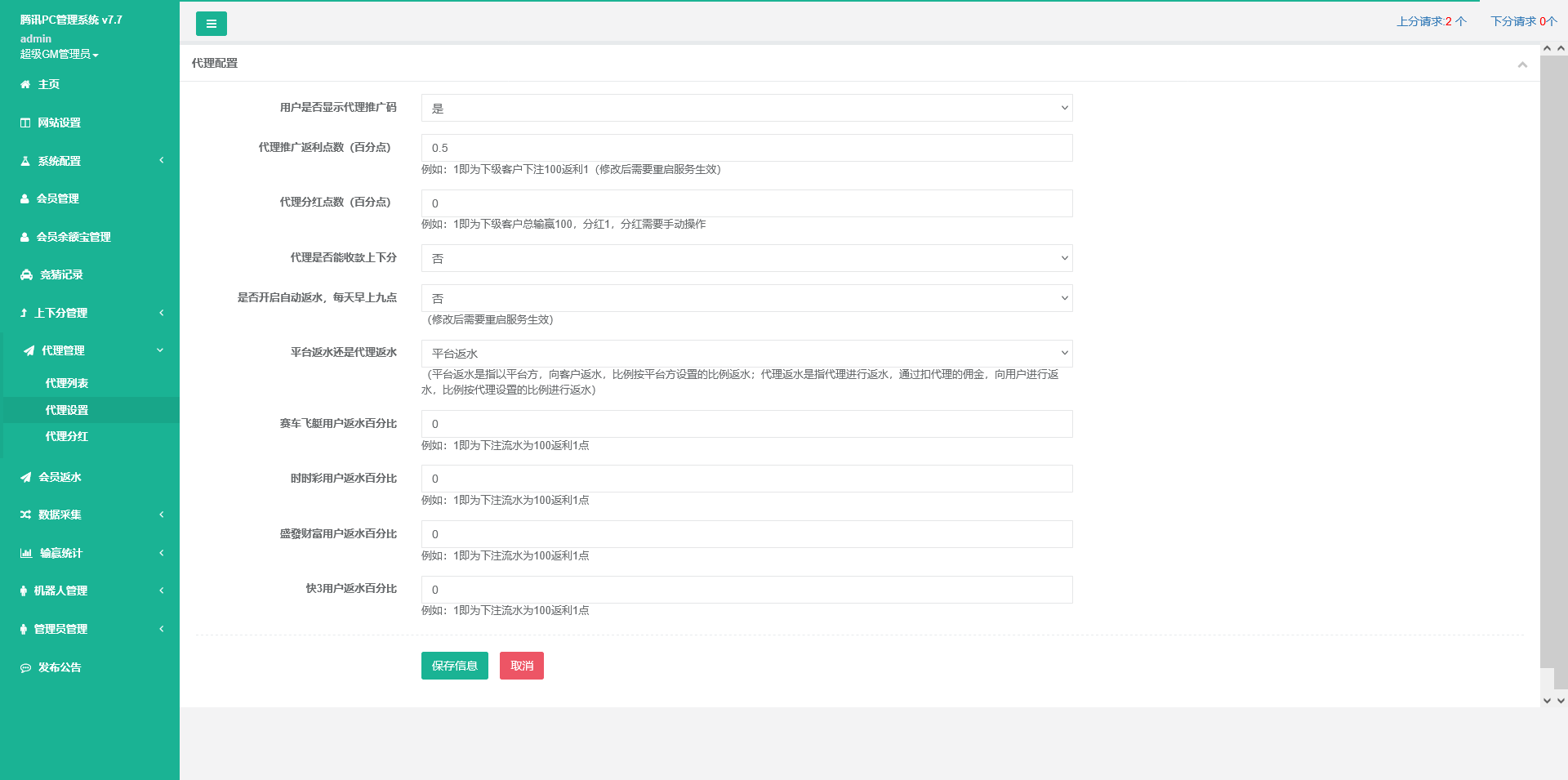The image size is (1568, 780).
Task: Click the 代理推广返利点数 input field
Action: (x=746, y=148)
